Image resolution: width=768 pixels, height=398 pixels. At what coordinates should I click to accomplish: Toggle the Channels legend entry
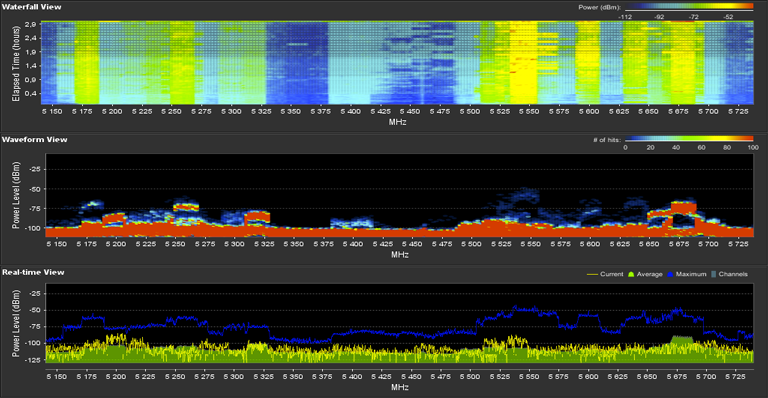click(729, 274)
